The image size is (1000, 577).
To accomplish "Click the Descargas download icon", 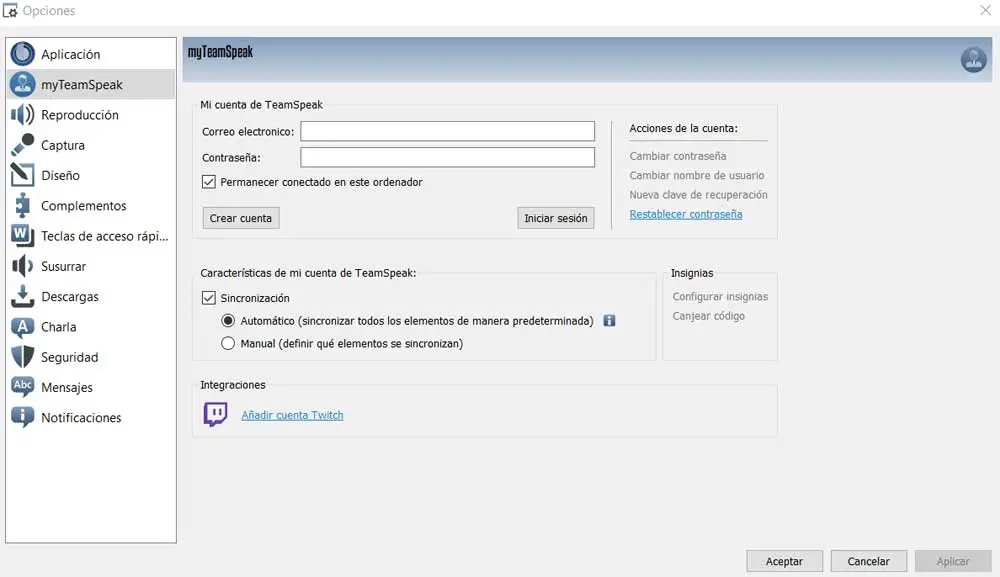I will pos(22,296).
